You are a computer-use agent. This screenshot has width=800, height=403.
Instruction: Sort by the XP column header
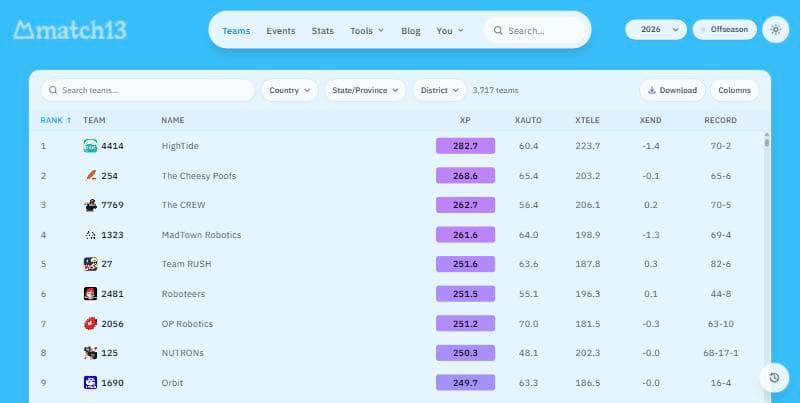coord(465,120)
